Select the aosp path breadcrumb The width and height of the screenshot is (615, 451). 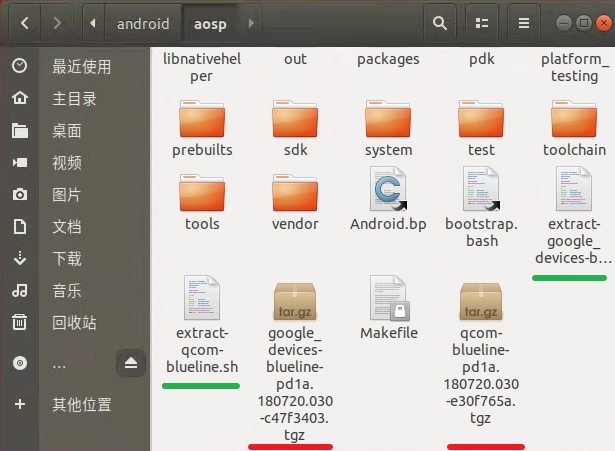pyautogui.click(x=208, y=21)
